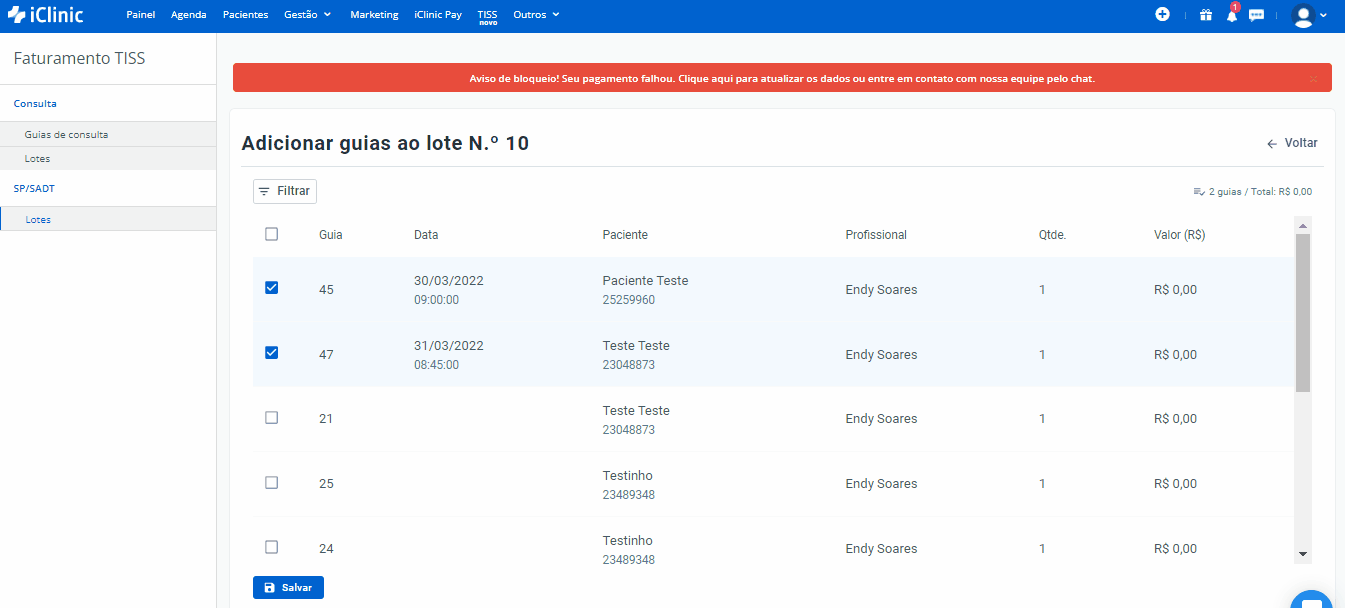Open the notifications bell
This screenshot has height=608, width=1345.
[1232, 16]
